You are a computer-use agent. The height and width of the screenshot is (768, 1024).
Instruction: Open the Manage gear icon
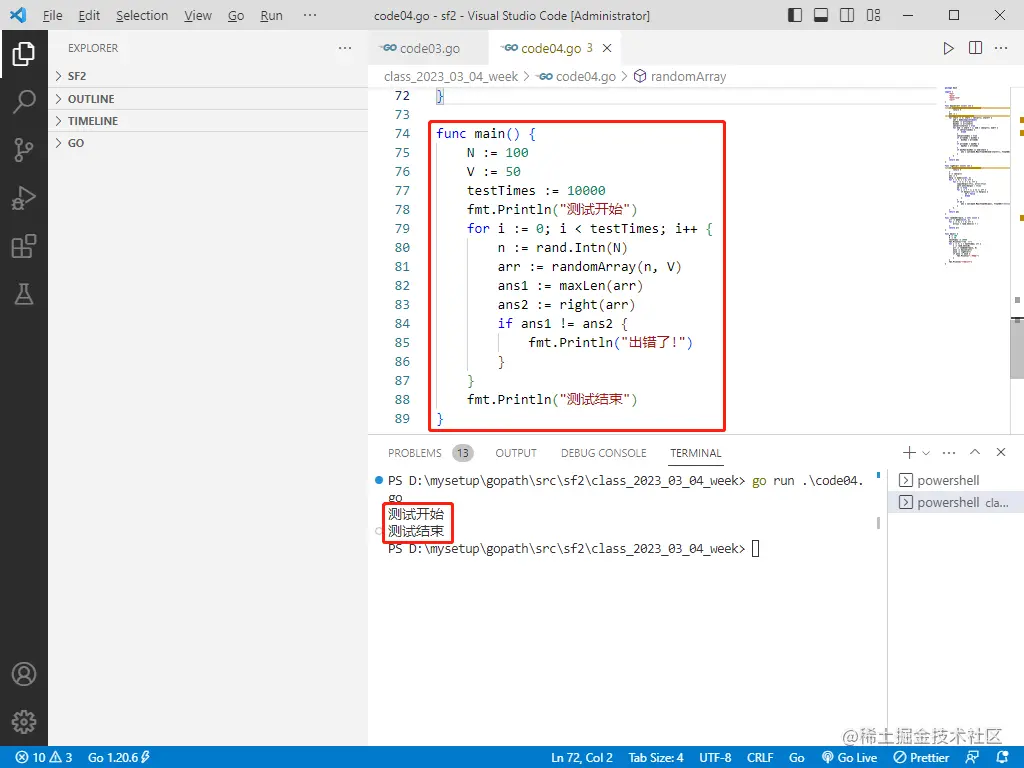[x=24, y=722]
